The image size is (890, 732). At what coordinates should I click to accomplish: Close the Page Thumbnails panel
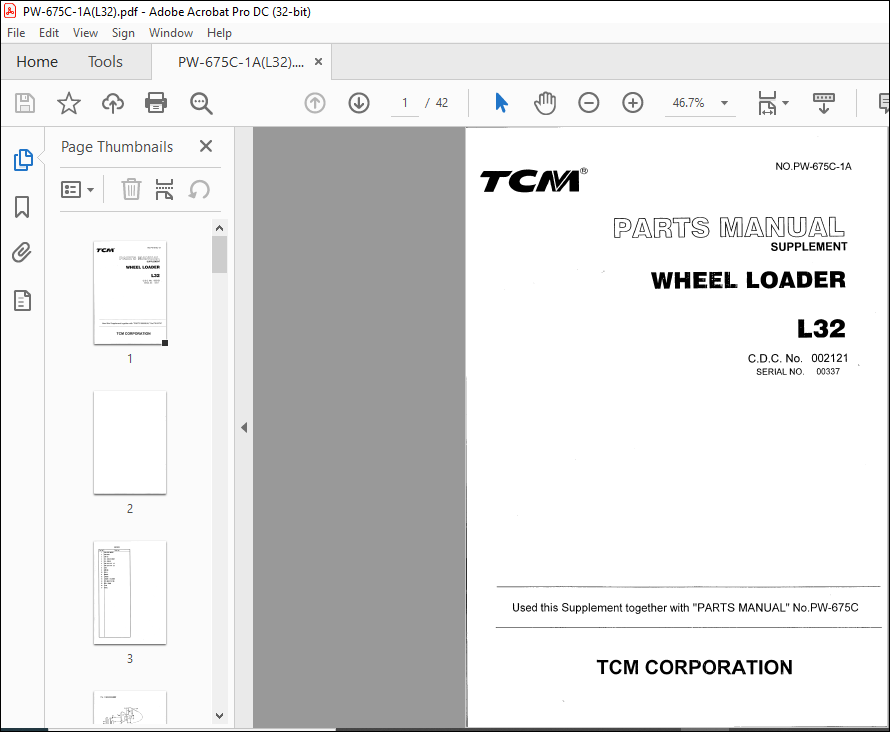tap(206, 146)
